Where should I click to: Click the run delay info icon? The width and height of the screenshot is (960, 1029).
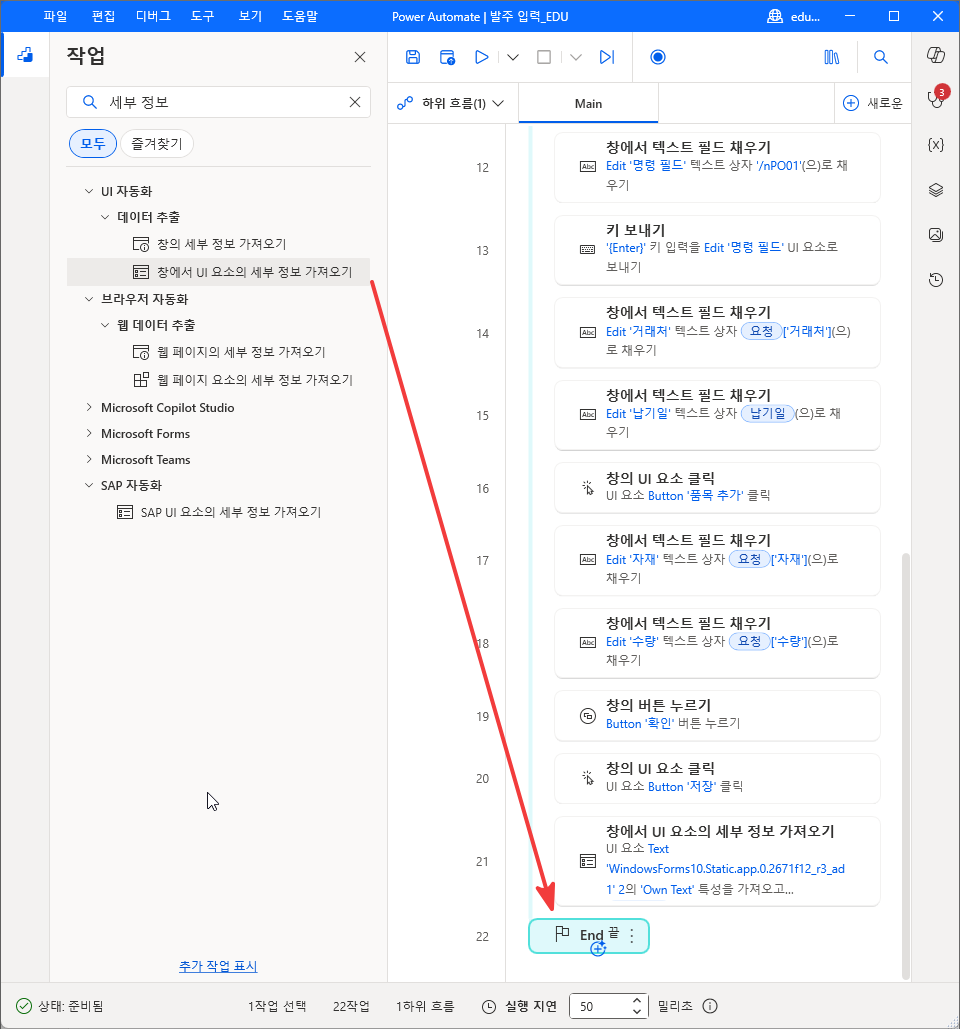click(710, 1006)
